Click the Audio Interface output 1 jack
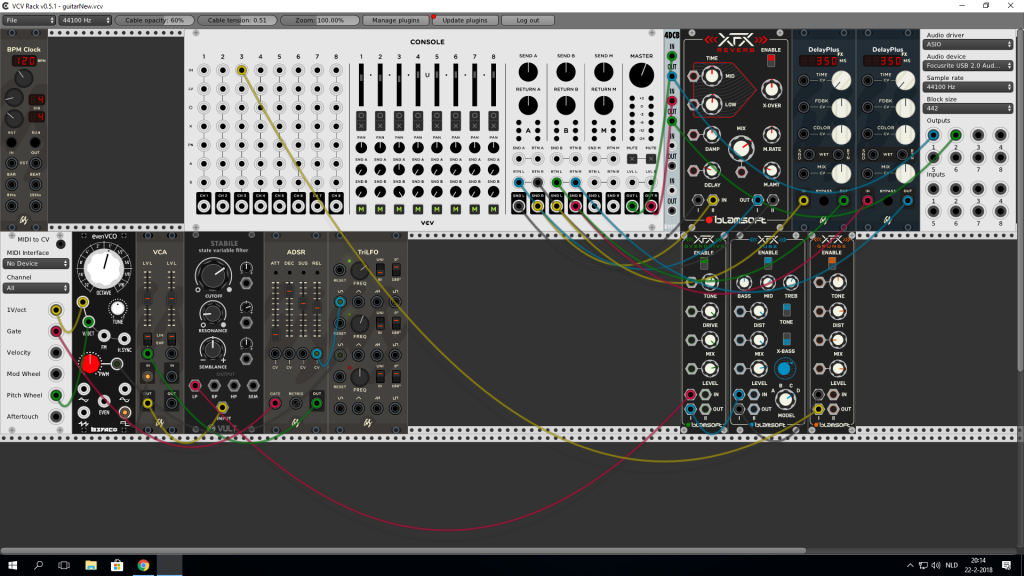Screen dimensions: 1024x576 pyautogui.click(x=933, y=135)
